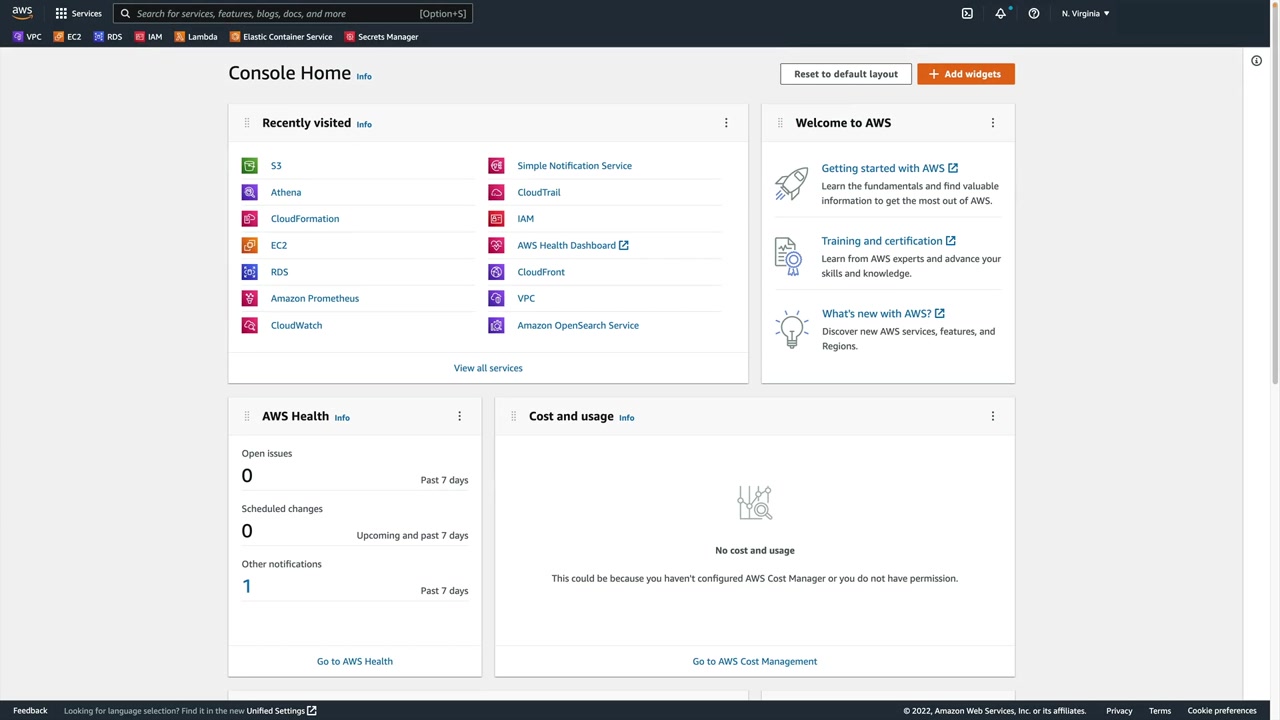Image resolution: width=1280 pixels, height=720 pixels.
Task: Open Unified Settings link in footer
Action: 281,711
